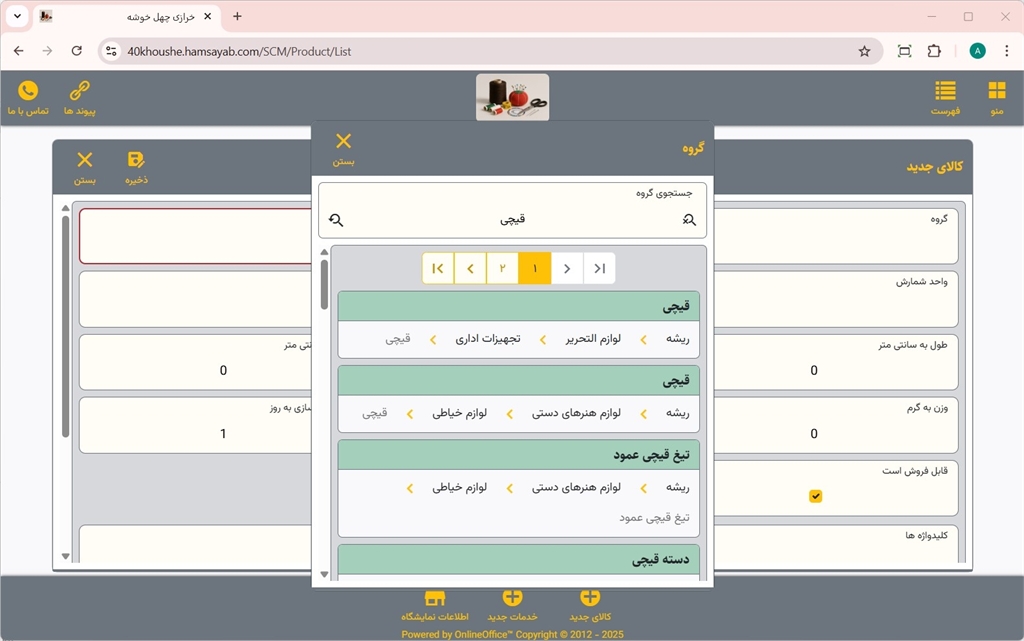
Task: Open the تماس با ما phone icon
Action: (28, 97)
